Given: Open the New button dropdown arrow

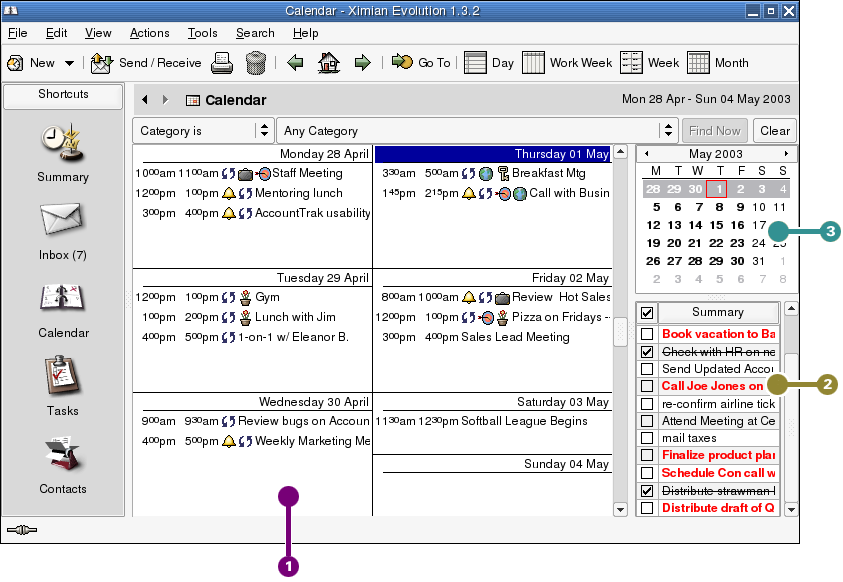Looking at the screenshot, I should (69, 63).
